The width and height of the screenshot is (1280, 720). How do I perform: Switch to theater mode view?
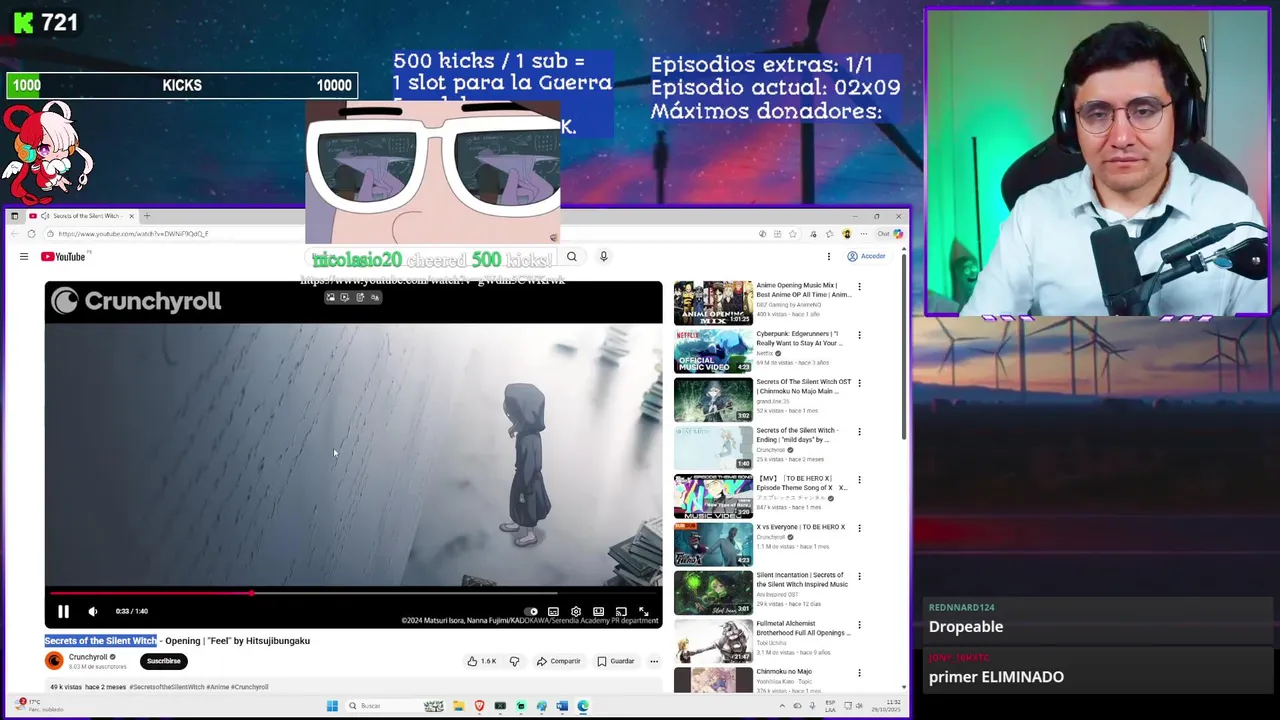point(598,611)
